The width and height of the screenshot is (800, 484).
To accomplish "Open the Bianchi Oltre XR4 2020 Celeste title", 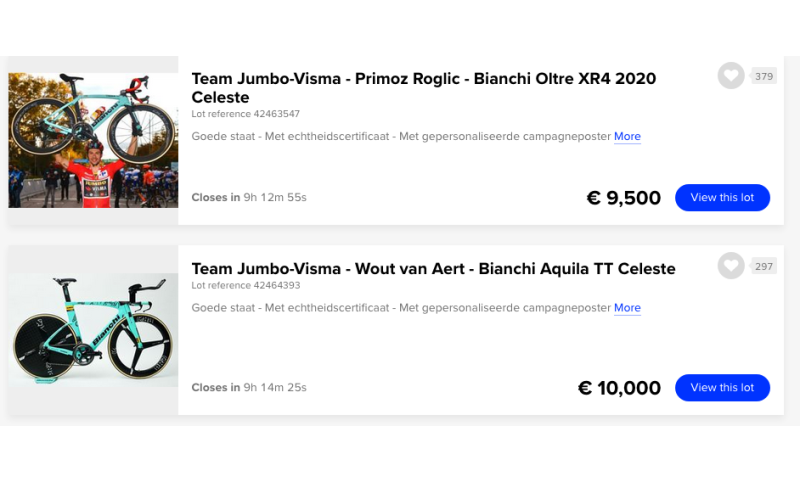I will 423,88.
